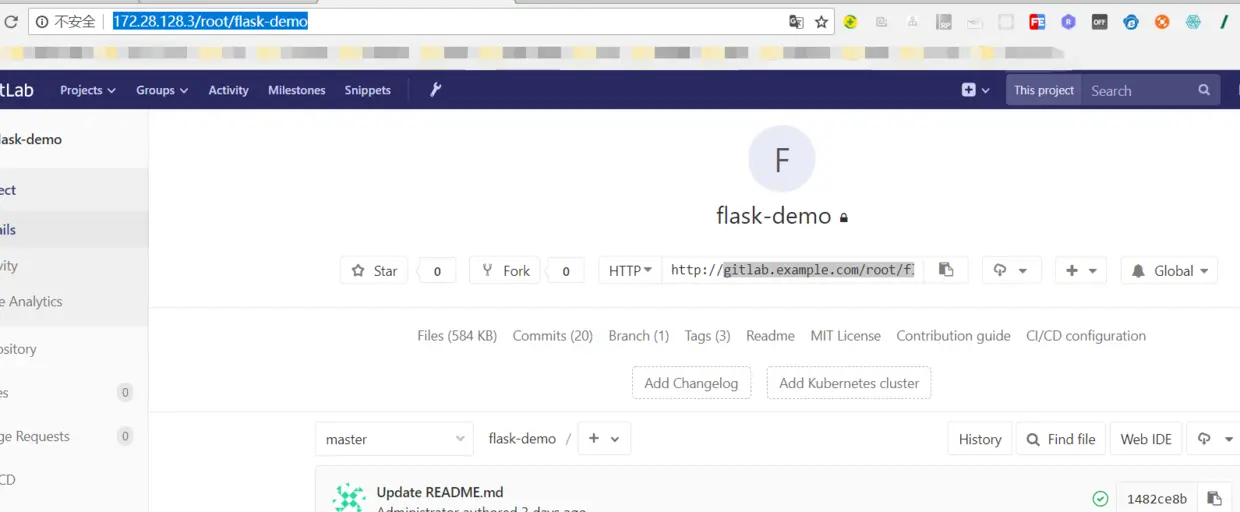View the star count 0
Image resolution: width=1240 pixels, height=512 pixels.
coord(436,270)
